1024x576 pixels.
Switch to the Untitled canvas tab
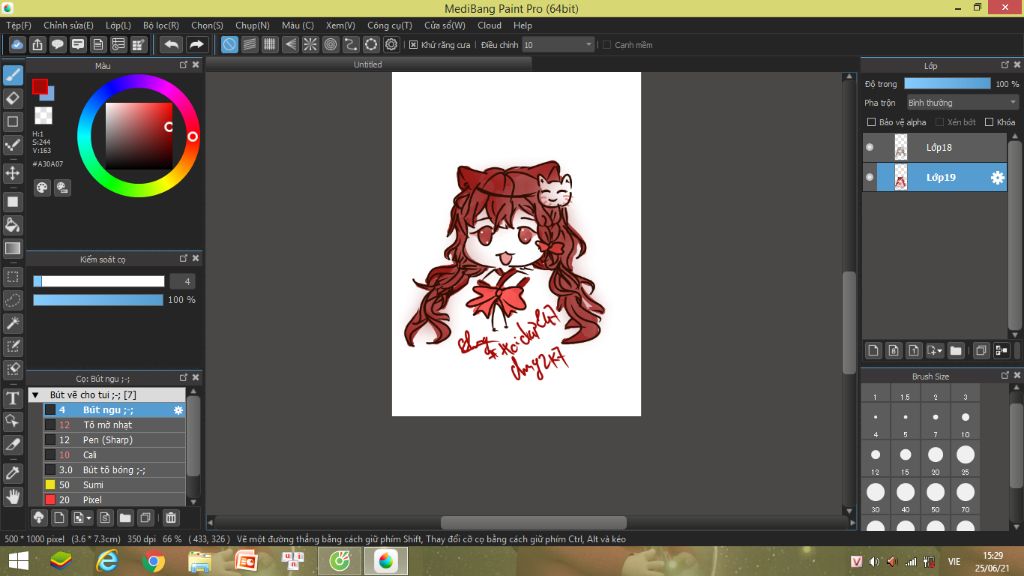tap(368, 65)
